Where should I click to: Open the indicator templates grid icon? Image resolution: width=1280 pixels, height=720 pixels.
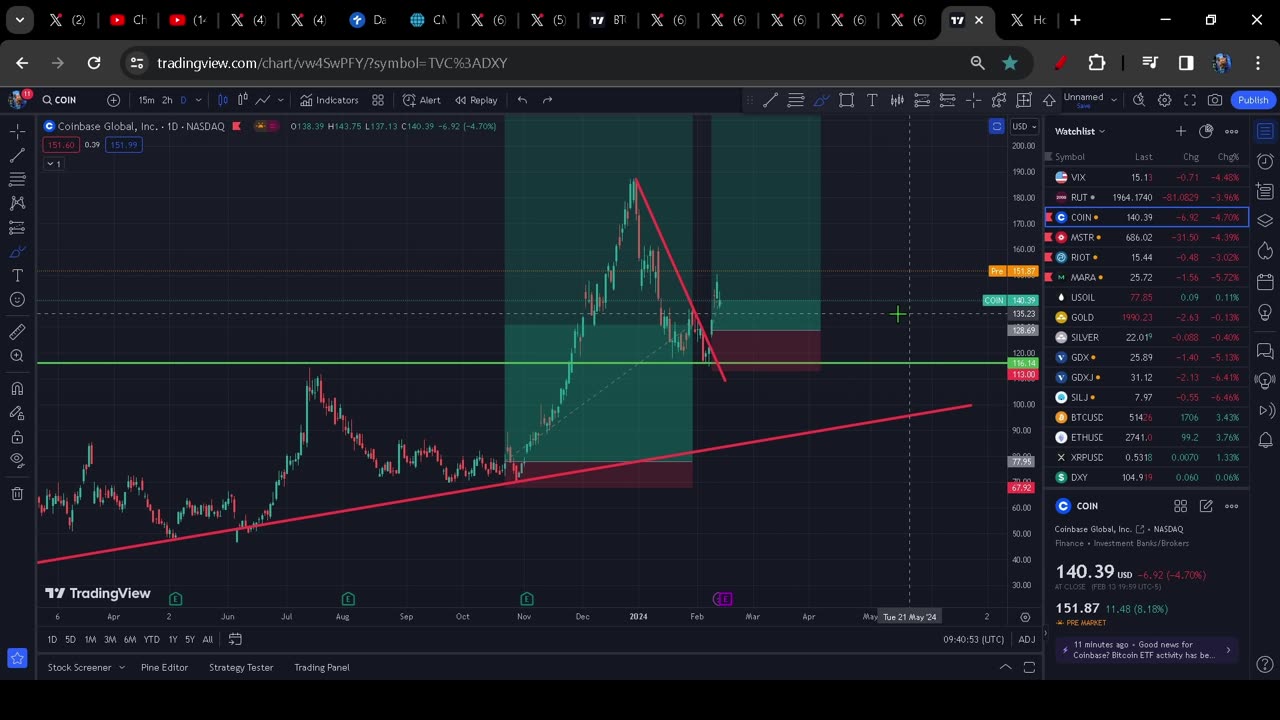click(x=378, y=100)
